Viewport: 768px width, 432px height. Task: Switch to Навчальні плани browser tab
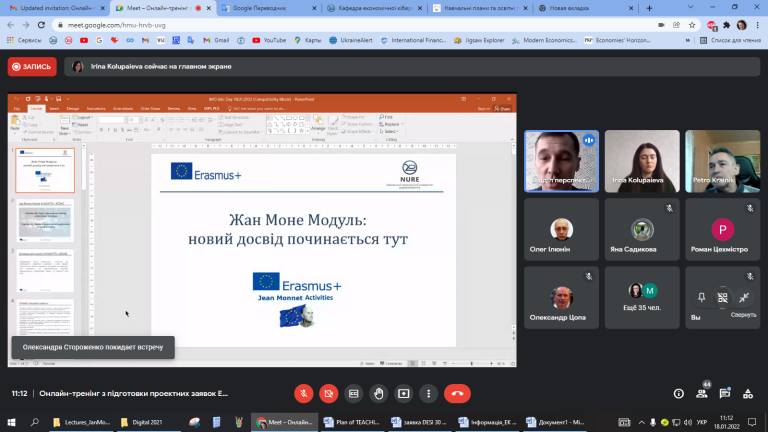click(x=479, y=8)
